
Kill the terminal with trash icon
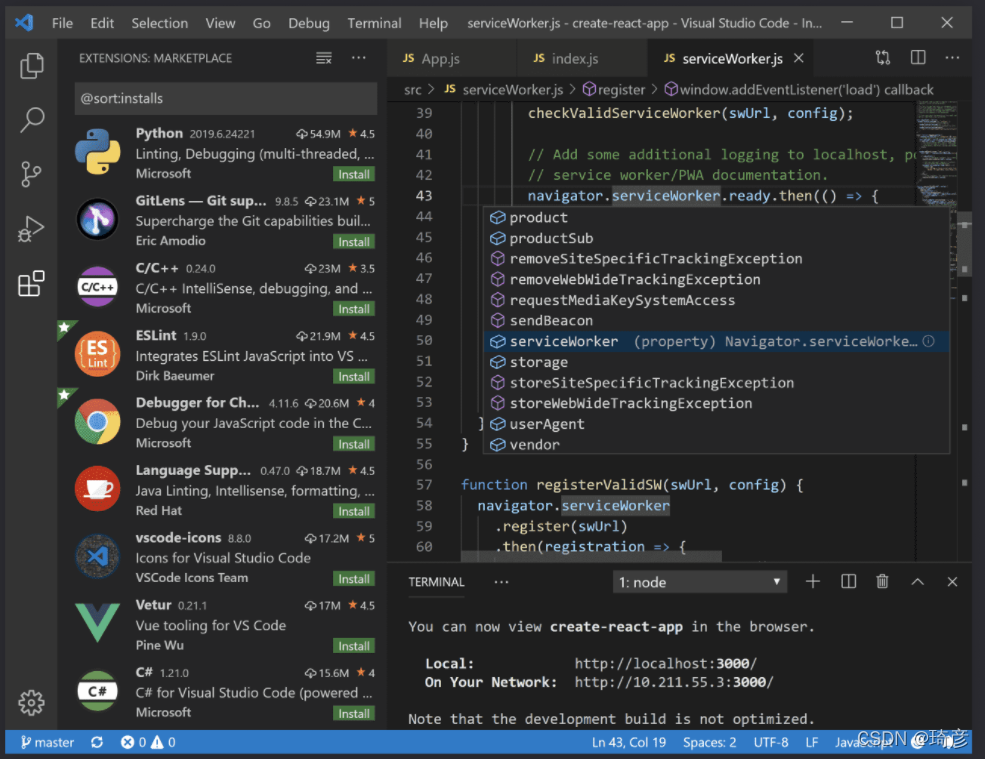[x=882, y=581]
